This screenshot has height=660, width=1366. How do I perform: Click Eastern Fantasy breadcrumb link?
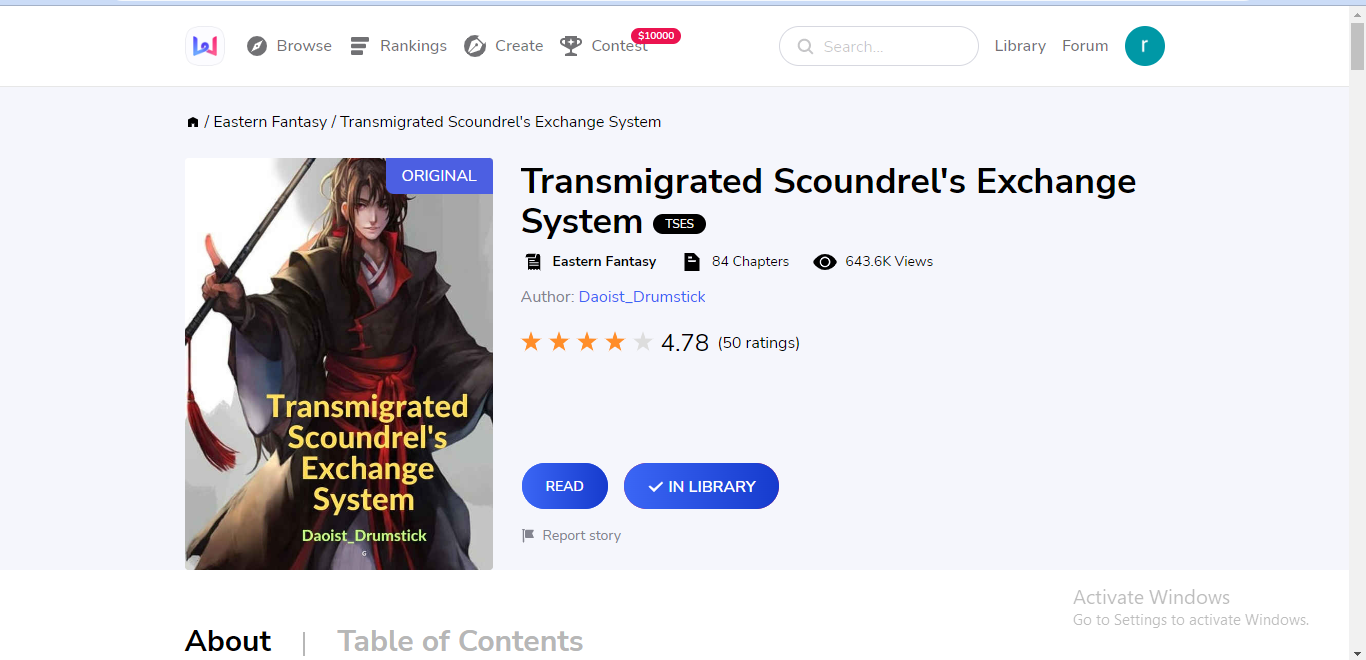270,122
